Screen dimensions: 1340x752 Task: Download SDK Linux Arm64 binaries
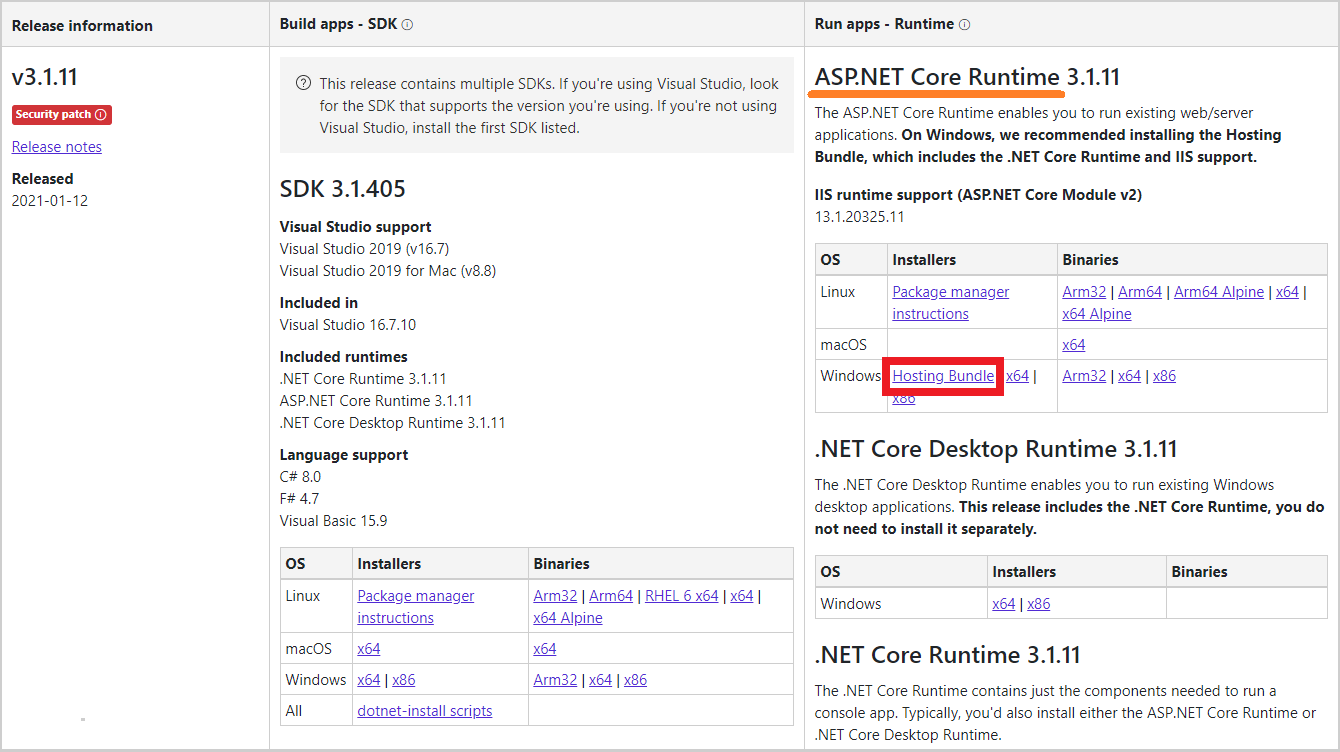pos(611,596)
